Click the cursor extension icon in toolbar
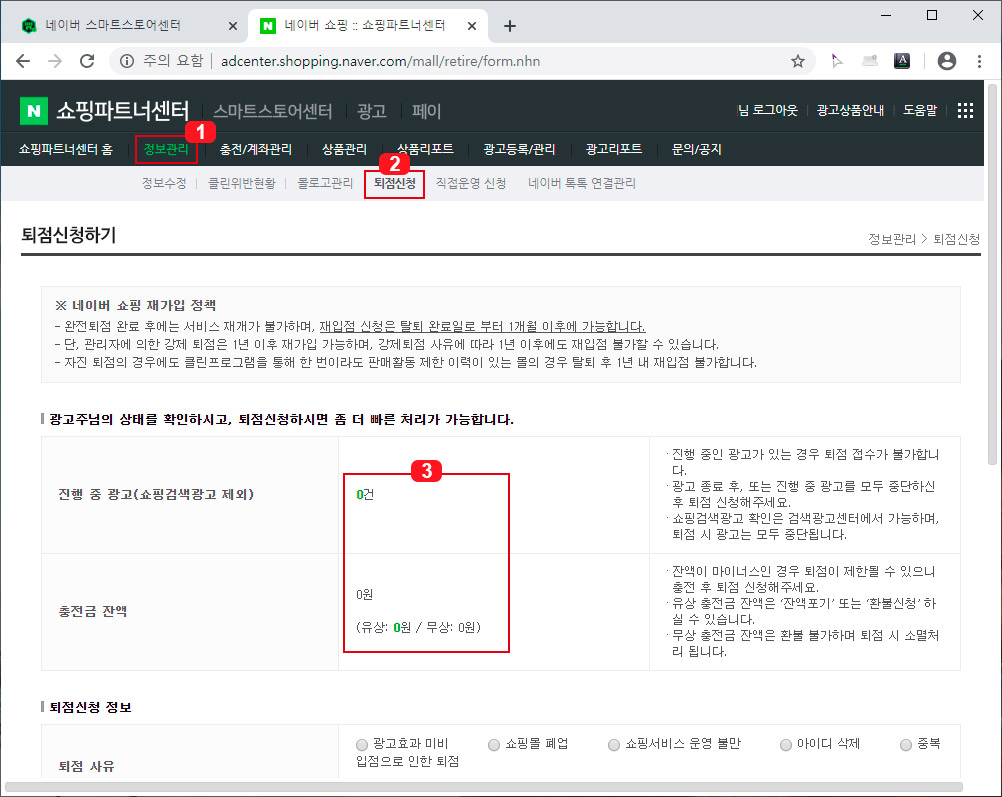1002x797 pixels. (836, 61)
